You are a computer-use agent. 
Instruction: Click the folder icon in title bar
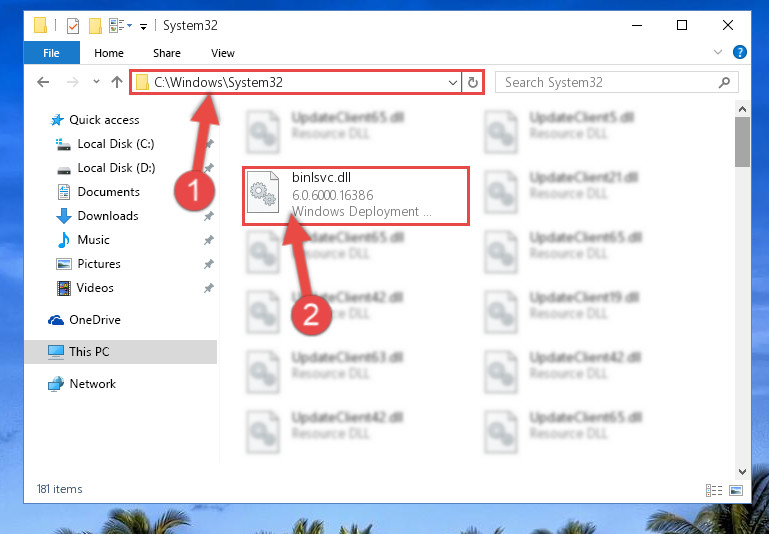pos(41,25)
